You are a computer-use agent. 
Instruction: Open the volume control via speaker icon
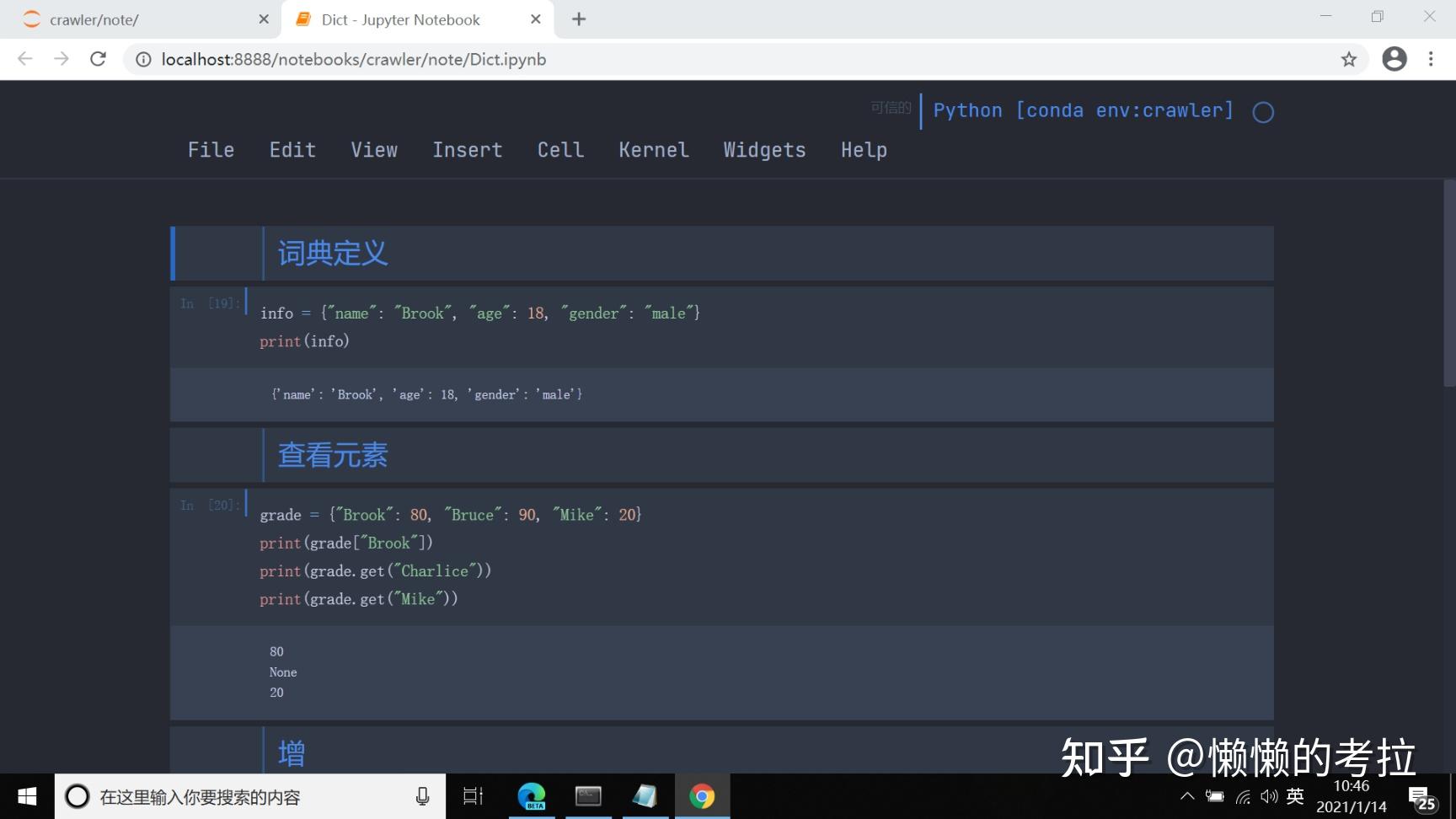point(1269,795)
